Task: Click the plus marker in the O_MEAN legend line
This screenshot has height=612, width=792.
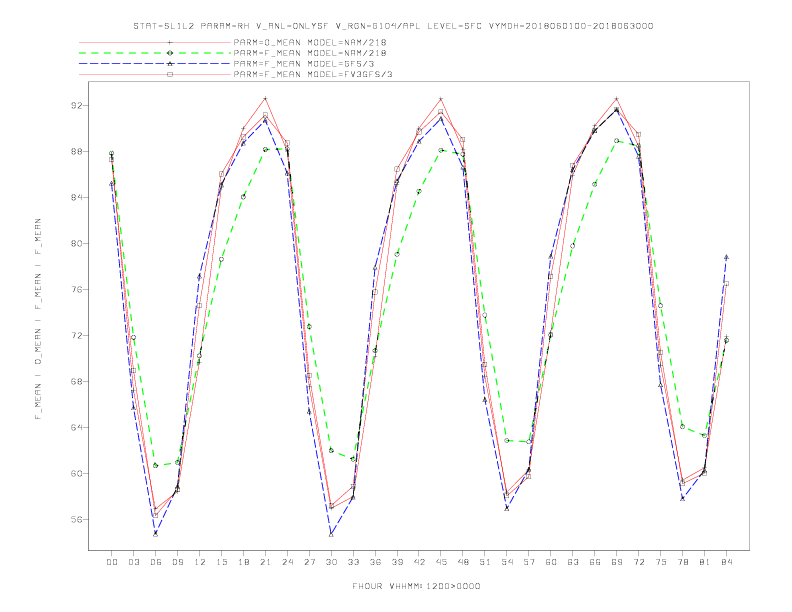Action: point(170,42)
